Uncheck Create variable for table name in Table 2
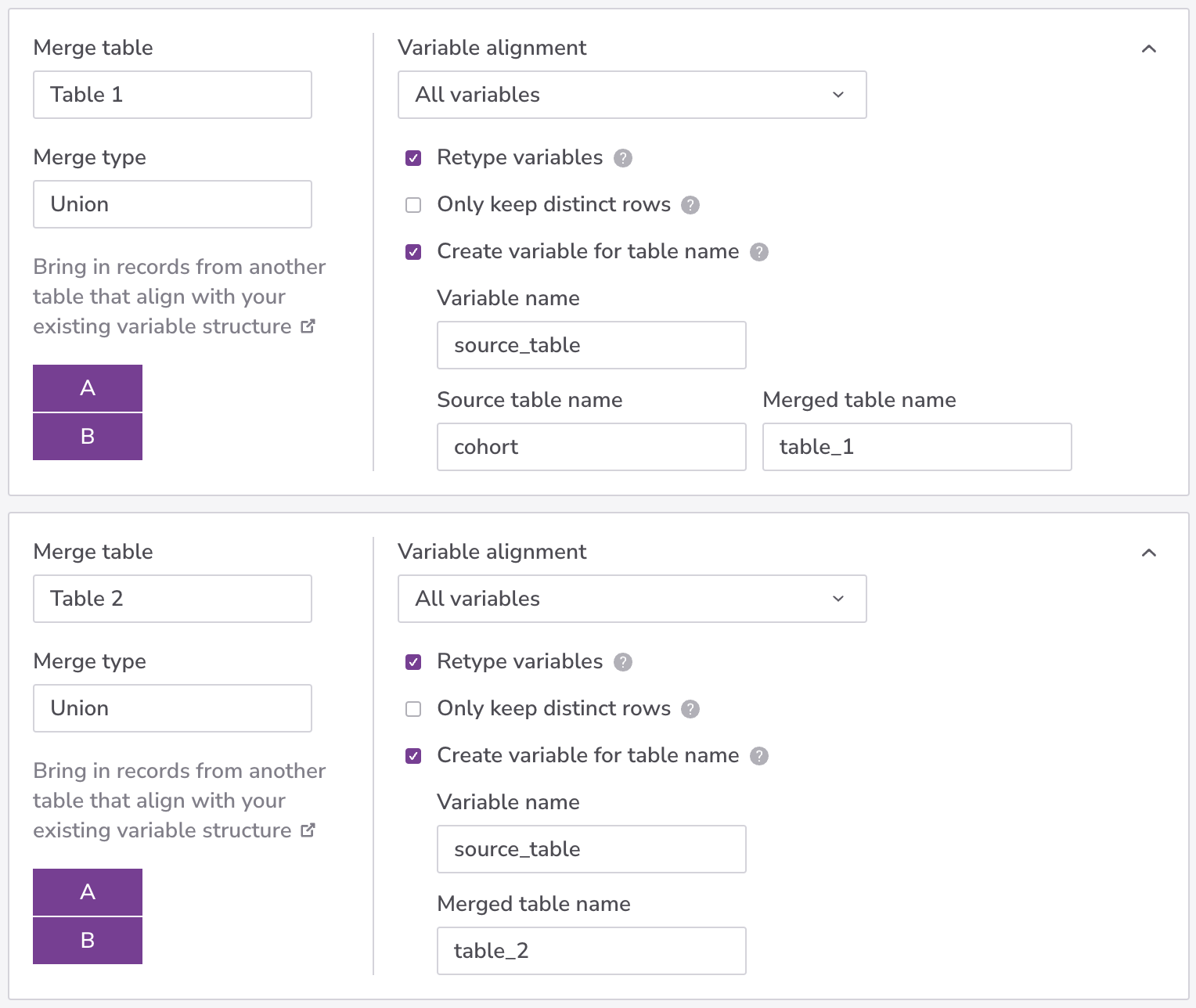The height and width of the screenshot is (1008, 1196). tap(413, 756)
